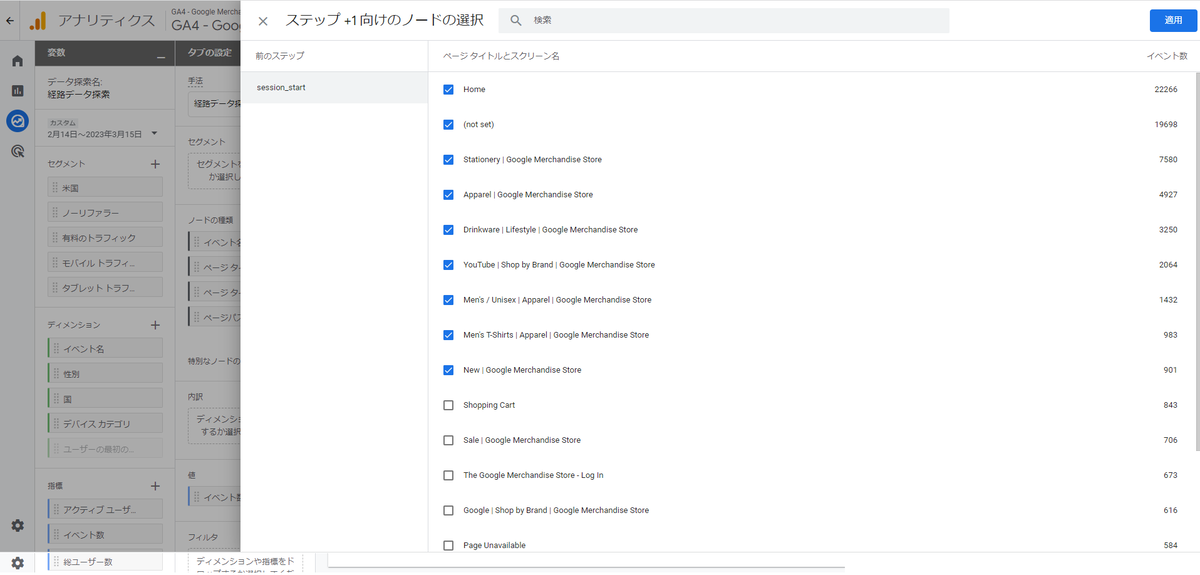This screenshot has width=1200, height=575.
Task: Check the Shopping Cart checkbox
Action: point(448,405)
